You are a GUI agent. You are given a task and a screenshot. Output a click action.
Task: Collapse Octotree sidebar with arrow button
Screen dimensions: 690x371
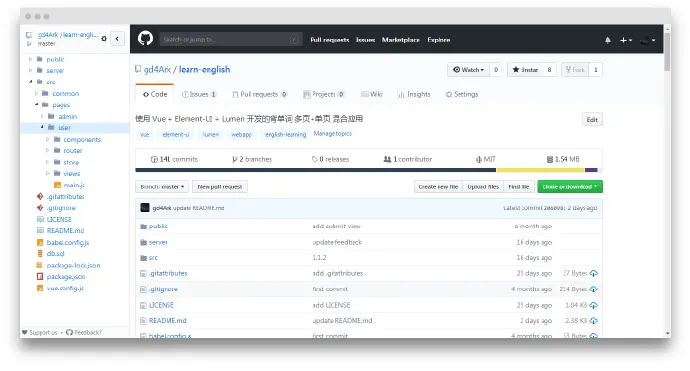pyautogui.click(x=117, y=39)
